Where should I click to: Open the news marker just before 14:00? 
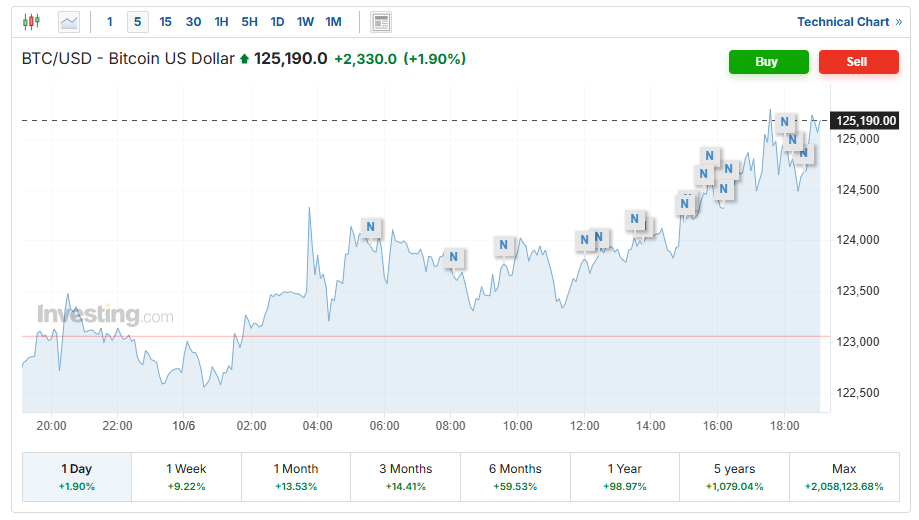pos(634,219)
